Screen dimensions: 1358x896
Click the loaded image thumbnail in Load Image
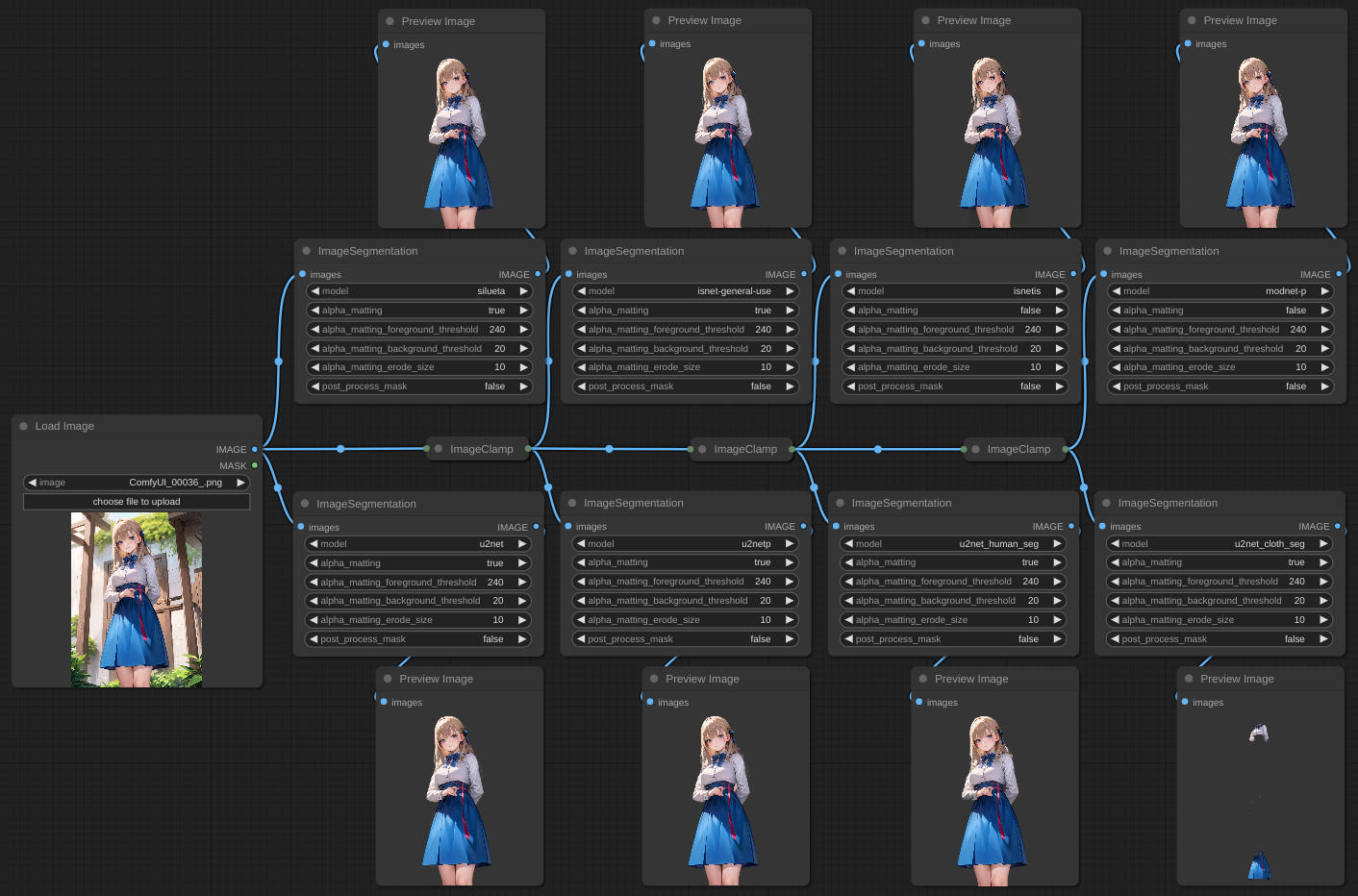[x=137, y=600]
